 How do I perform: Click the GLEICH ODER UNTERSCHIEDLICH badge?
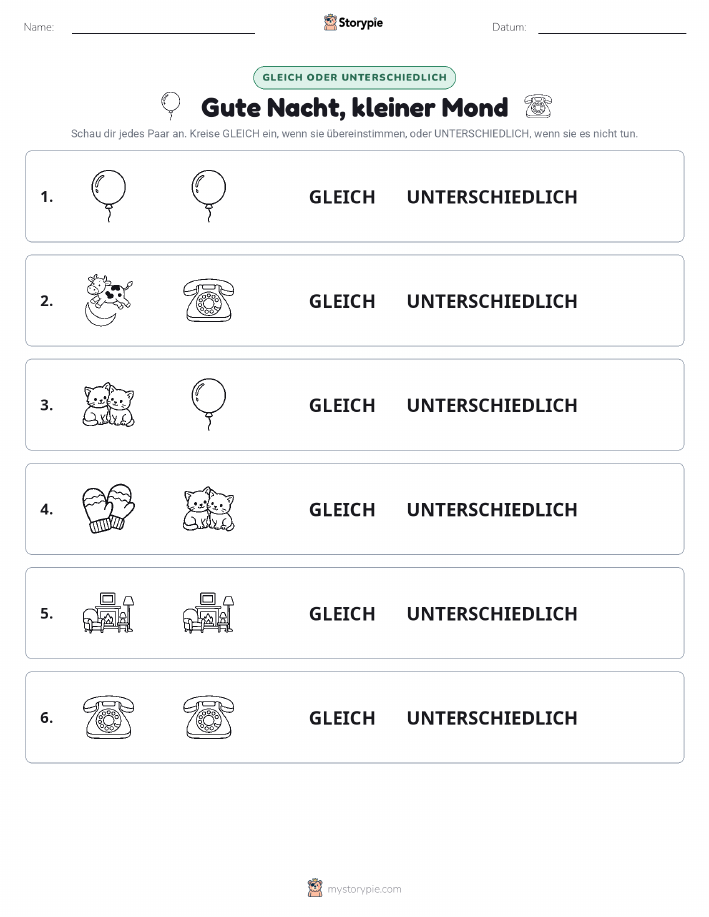[354, 77]
